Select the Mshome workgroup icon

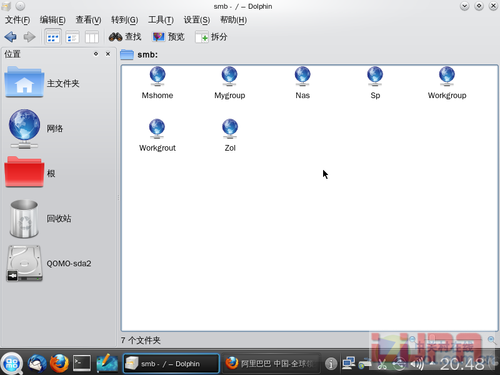click(157, 83)
